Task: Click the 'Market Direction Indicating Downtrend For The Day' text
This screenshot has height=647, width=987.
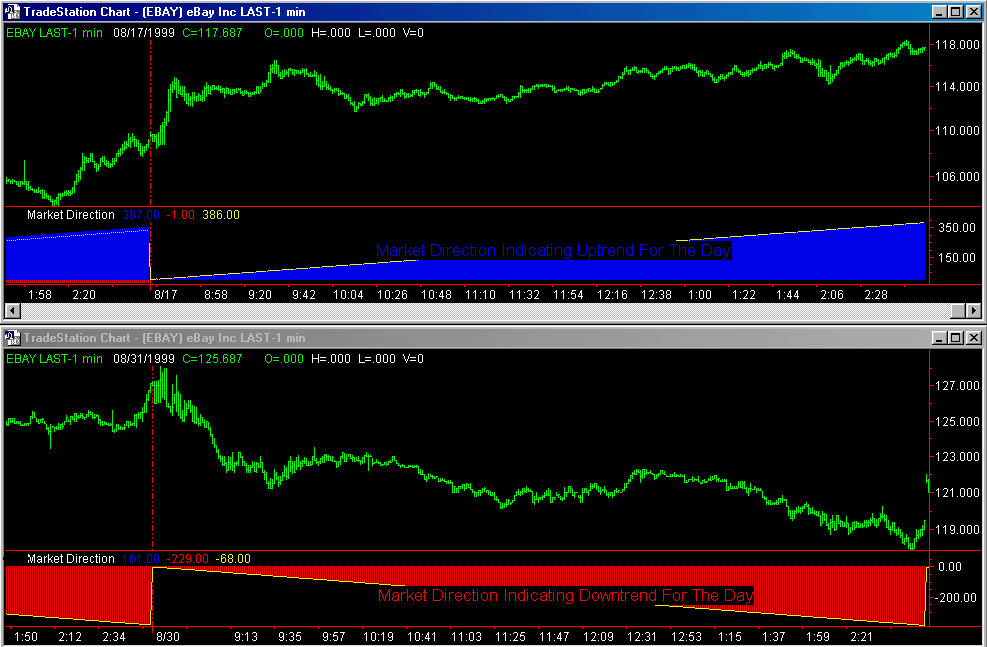Action: pyautogui.click(x=565, y=595)
